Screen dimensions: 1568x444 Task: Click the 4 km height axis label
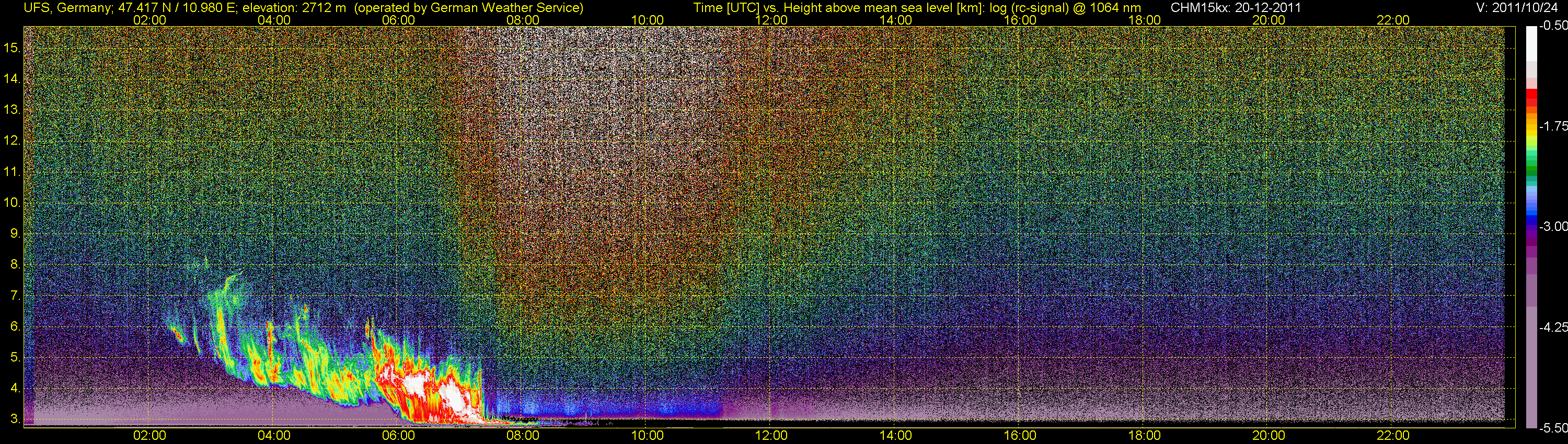pyautogui.click(x=15, y=388)
